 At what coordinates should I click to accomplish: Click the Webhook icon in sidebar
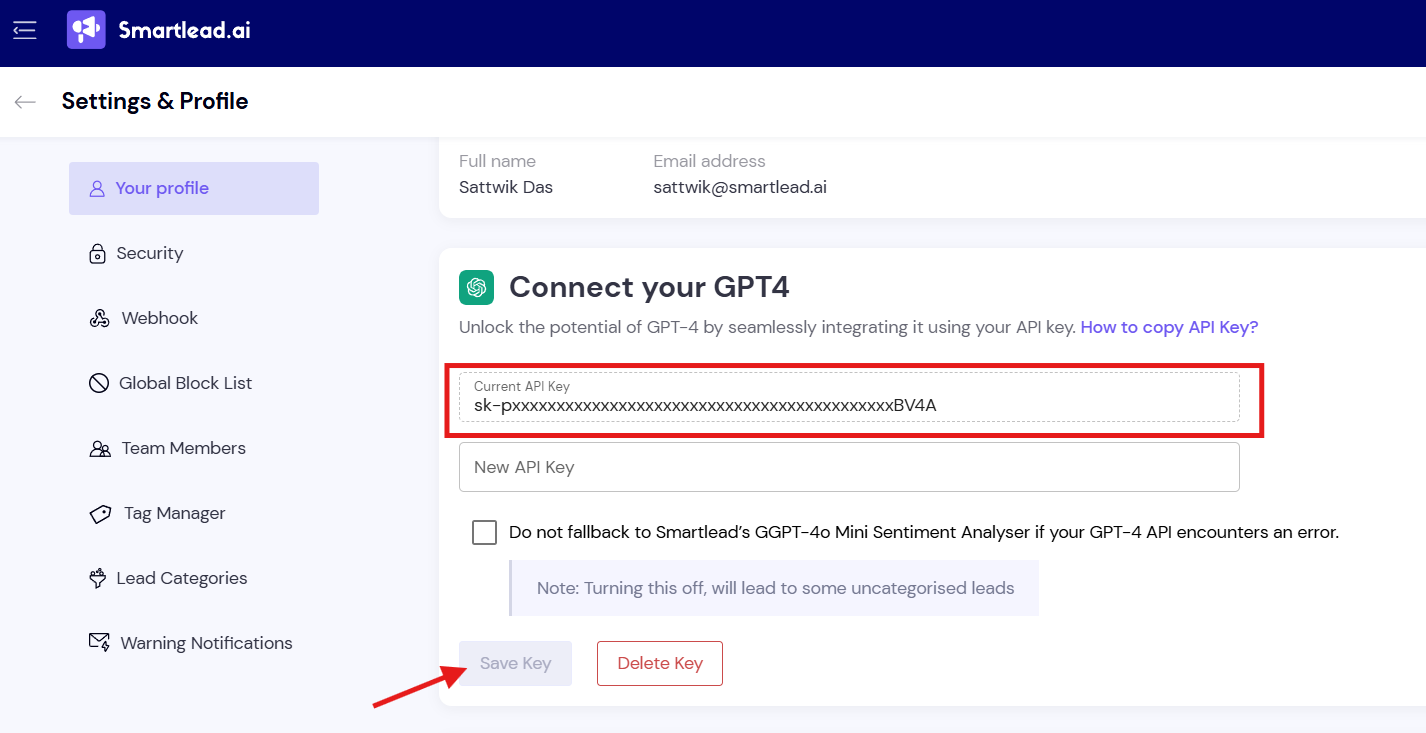[x=99, y=319]
